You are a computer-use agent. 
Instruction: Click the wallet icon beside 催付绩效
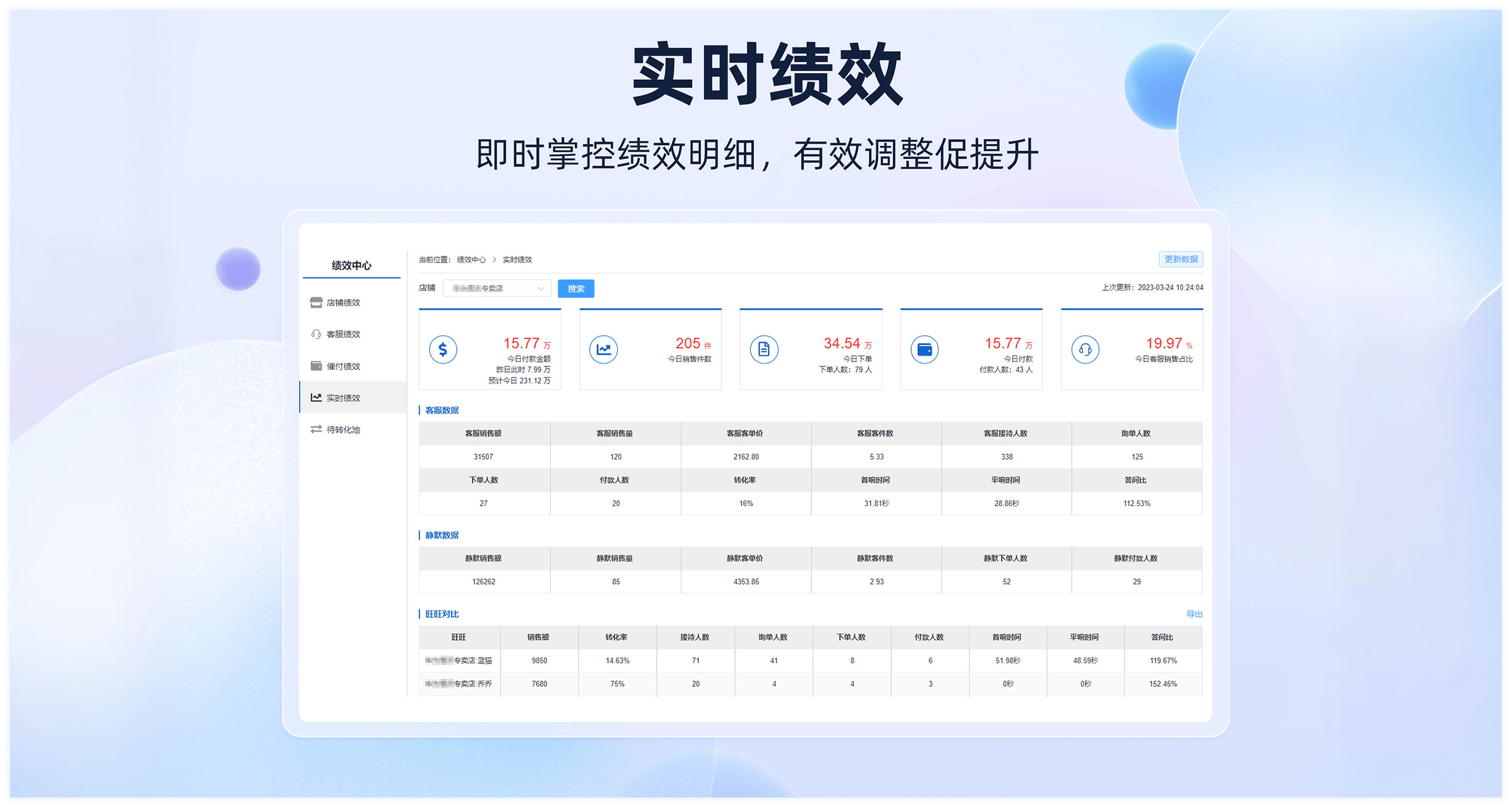coord(316,366)
